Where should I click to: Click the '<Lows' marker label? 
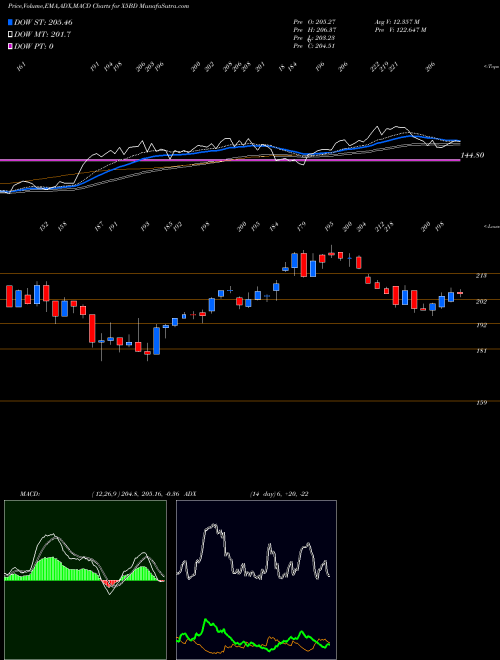(x=491, y=226)
